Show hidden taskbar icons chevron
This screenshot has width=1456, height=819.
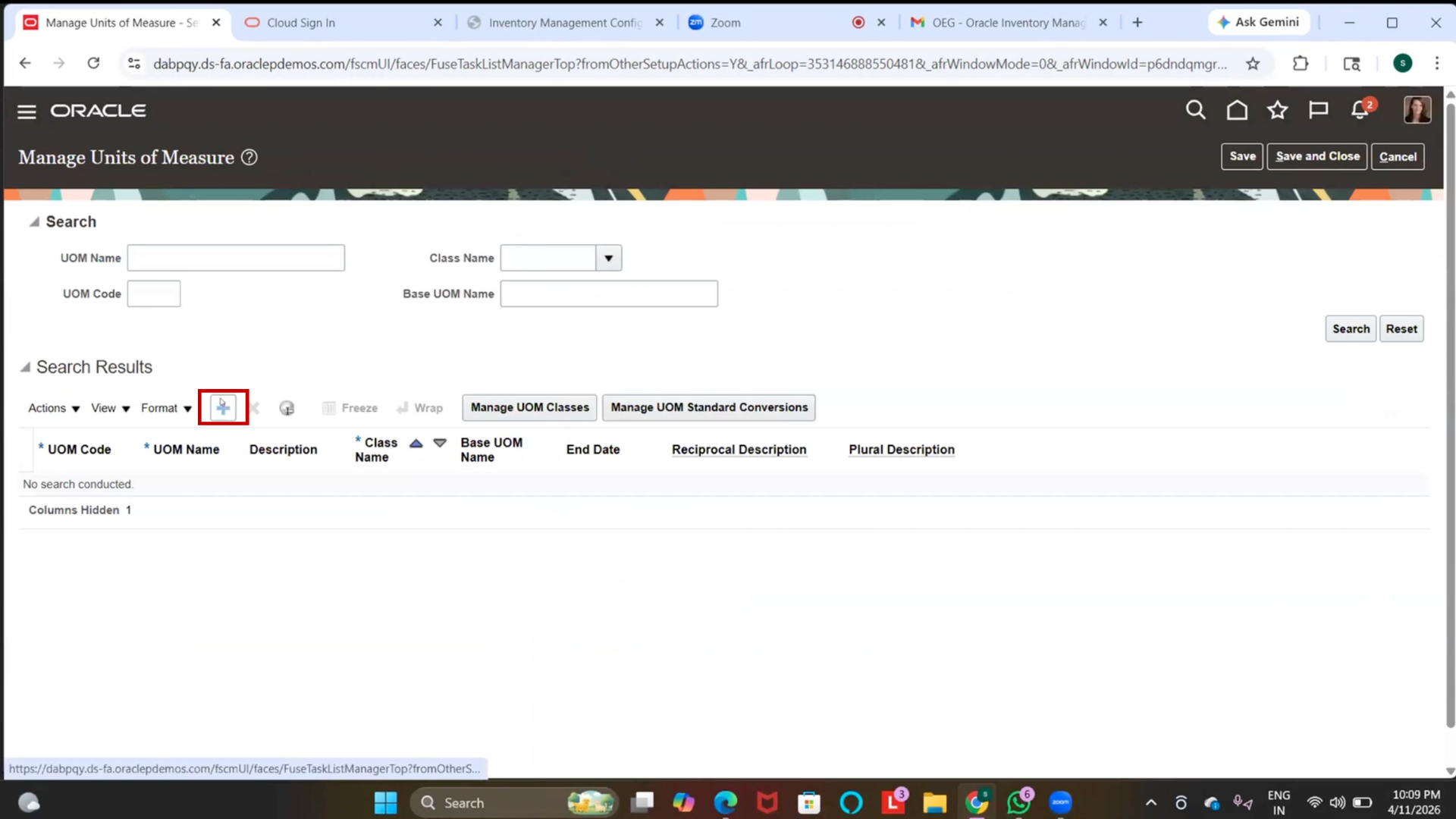pyautogui.click(x=1150, y=802)
